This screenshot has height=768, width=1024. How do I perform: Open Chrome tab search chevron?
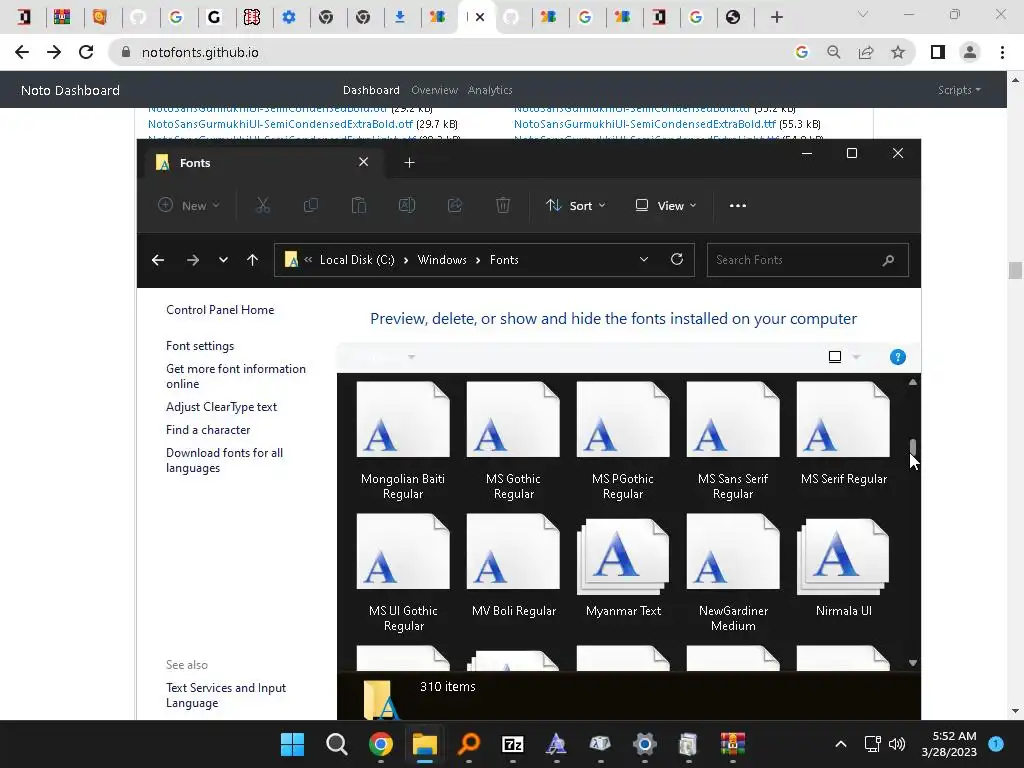coord(863,15)
